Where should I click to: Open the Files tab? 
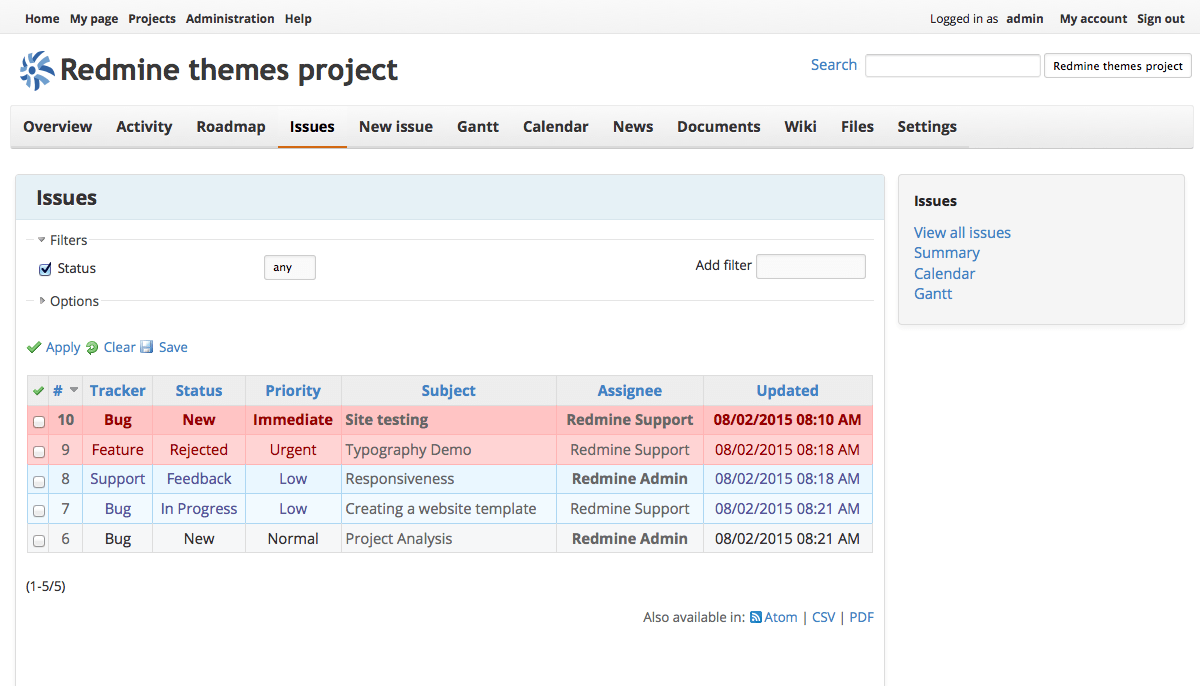pyautogui.click(x=857, y=127)
